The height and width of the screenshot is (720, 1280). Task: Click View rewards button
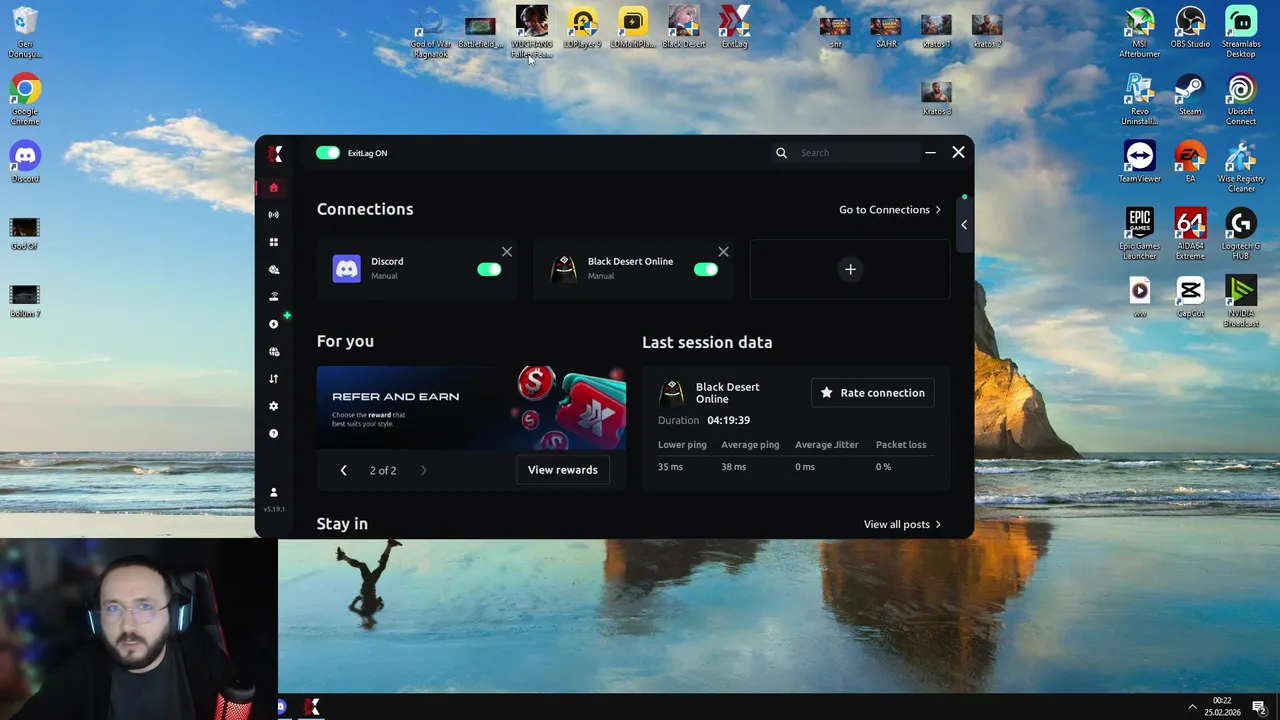click(563, 470)
